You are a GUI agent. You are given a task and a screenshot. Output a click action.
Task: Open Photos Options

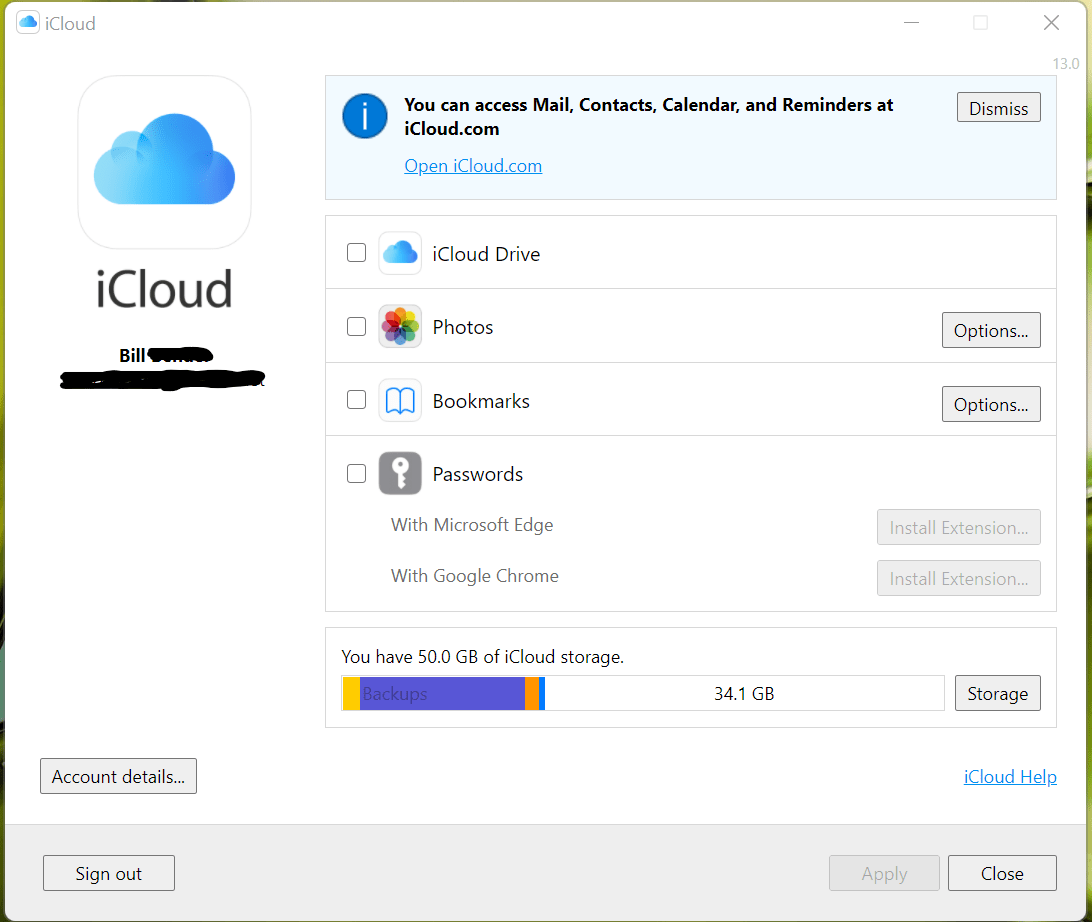pyautogui.click(x=991, y=330)
